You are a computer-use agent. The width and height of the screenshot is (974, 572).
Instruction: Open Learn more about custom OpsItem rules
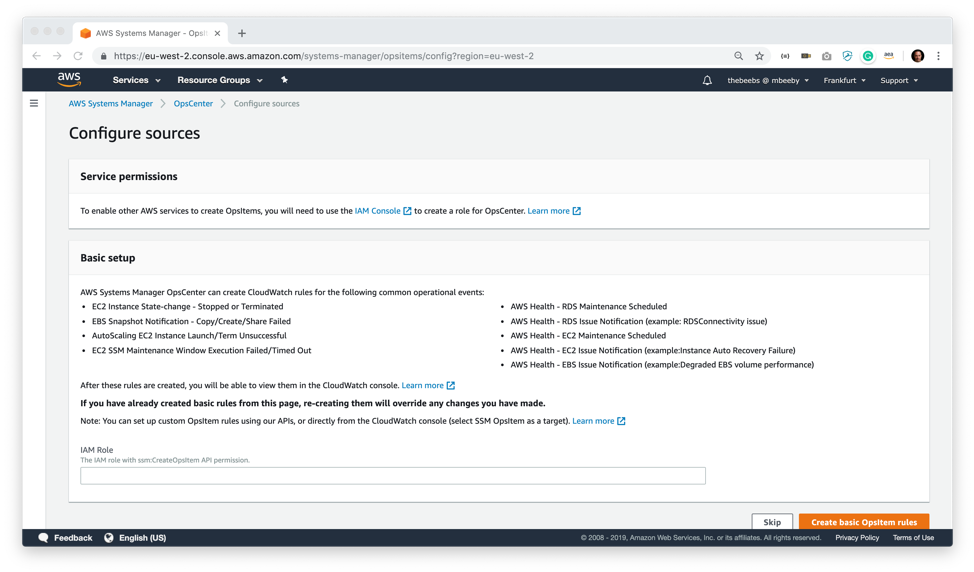(593, 421)
